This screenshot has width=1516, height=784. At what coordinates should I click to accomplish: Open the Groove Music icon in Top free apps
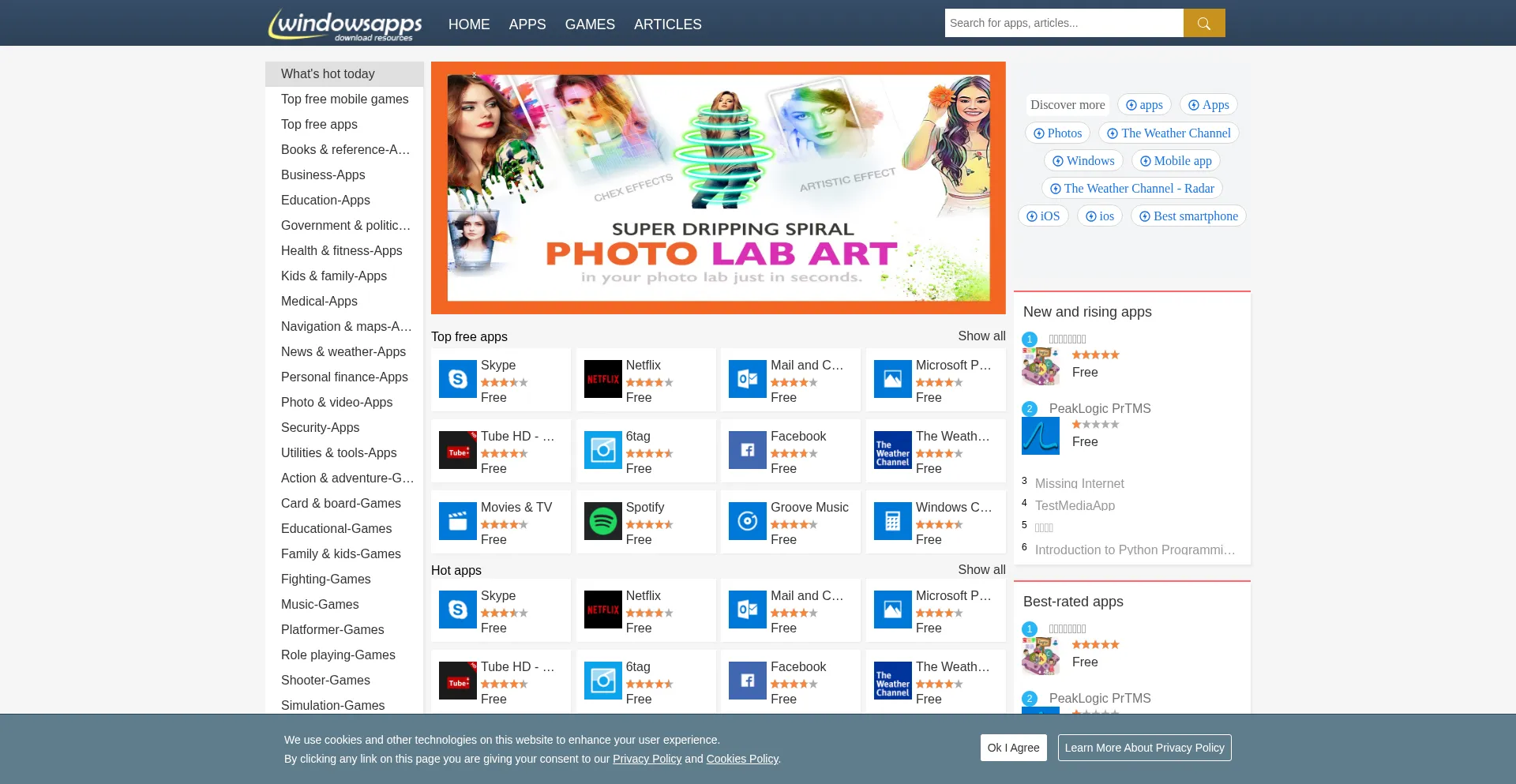coord(747,522)
